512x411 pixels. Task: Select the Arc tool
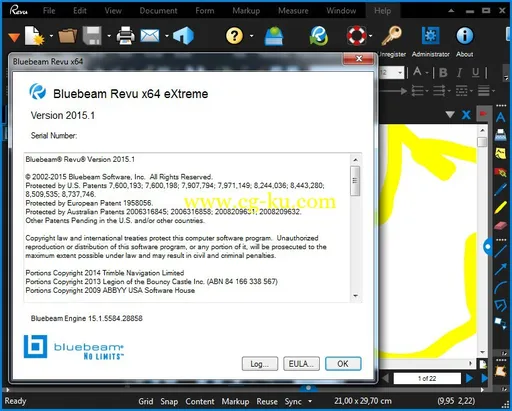point(501,287)
